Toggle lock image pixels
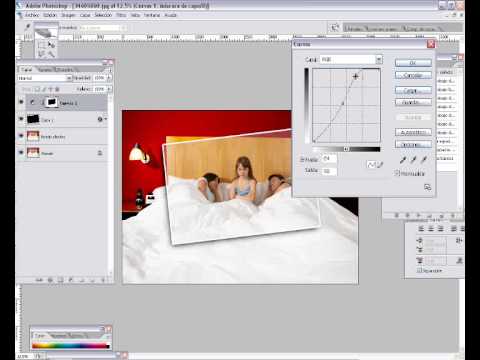This screenshot has height=360, width=480. (44, 89)
